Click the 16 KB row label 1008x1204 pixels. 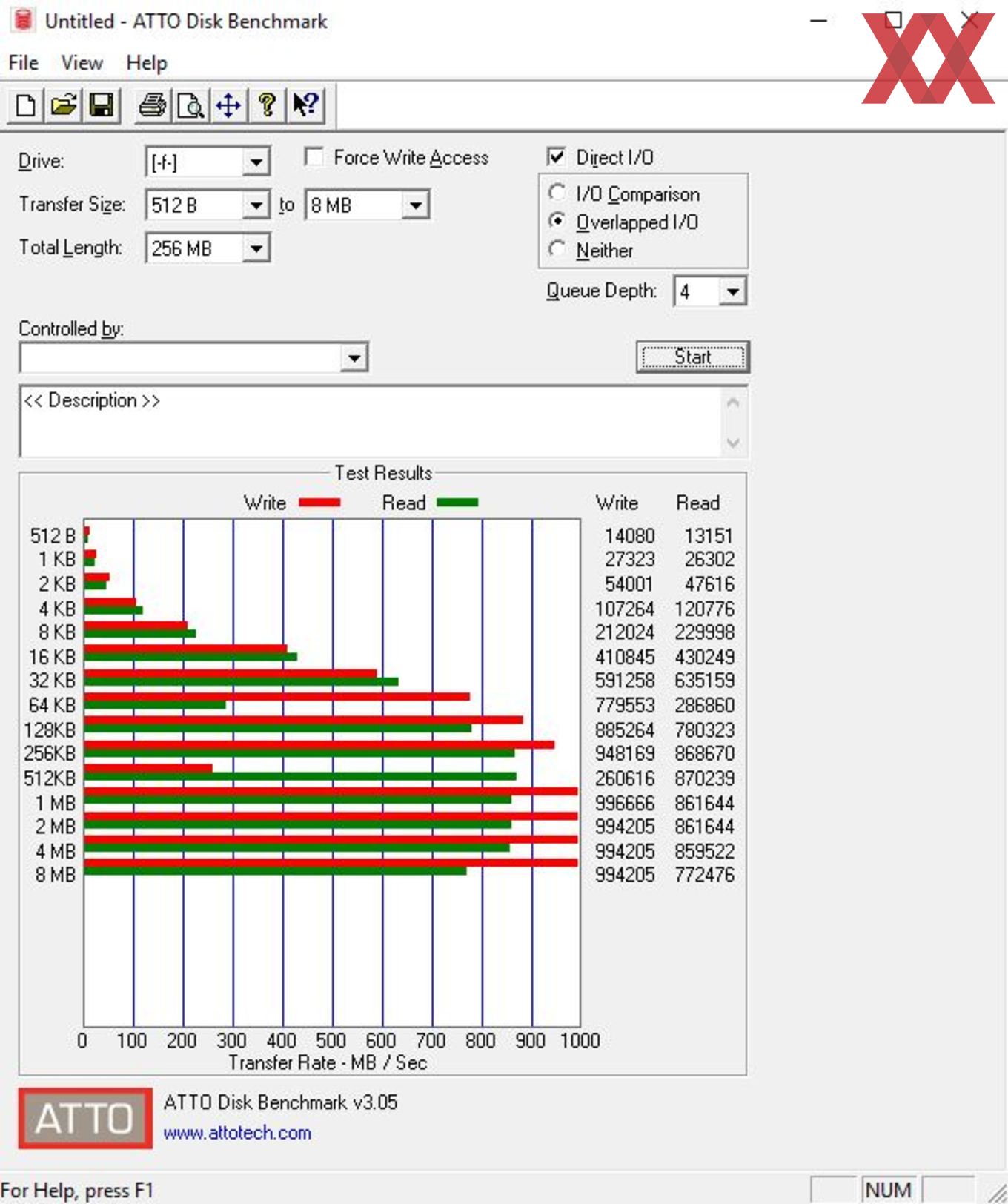(52, 657)
